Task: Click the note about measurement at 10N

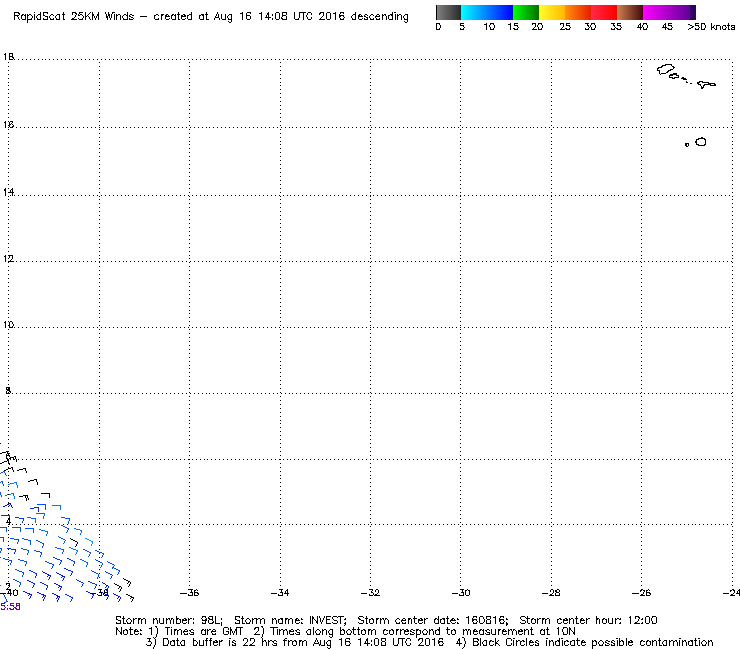Action: tap(414, 632)
